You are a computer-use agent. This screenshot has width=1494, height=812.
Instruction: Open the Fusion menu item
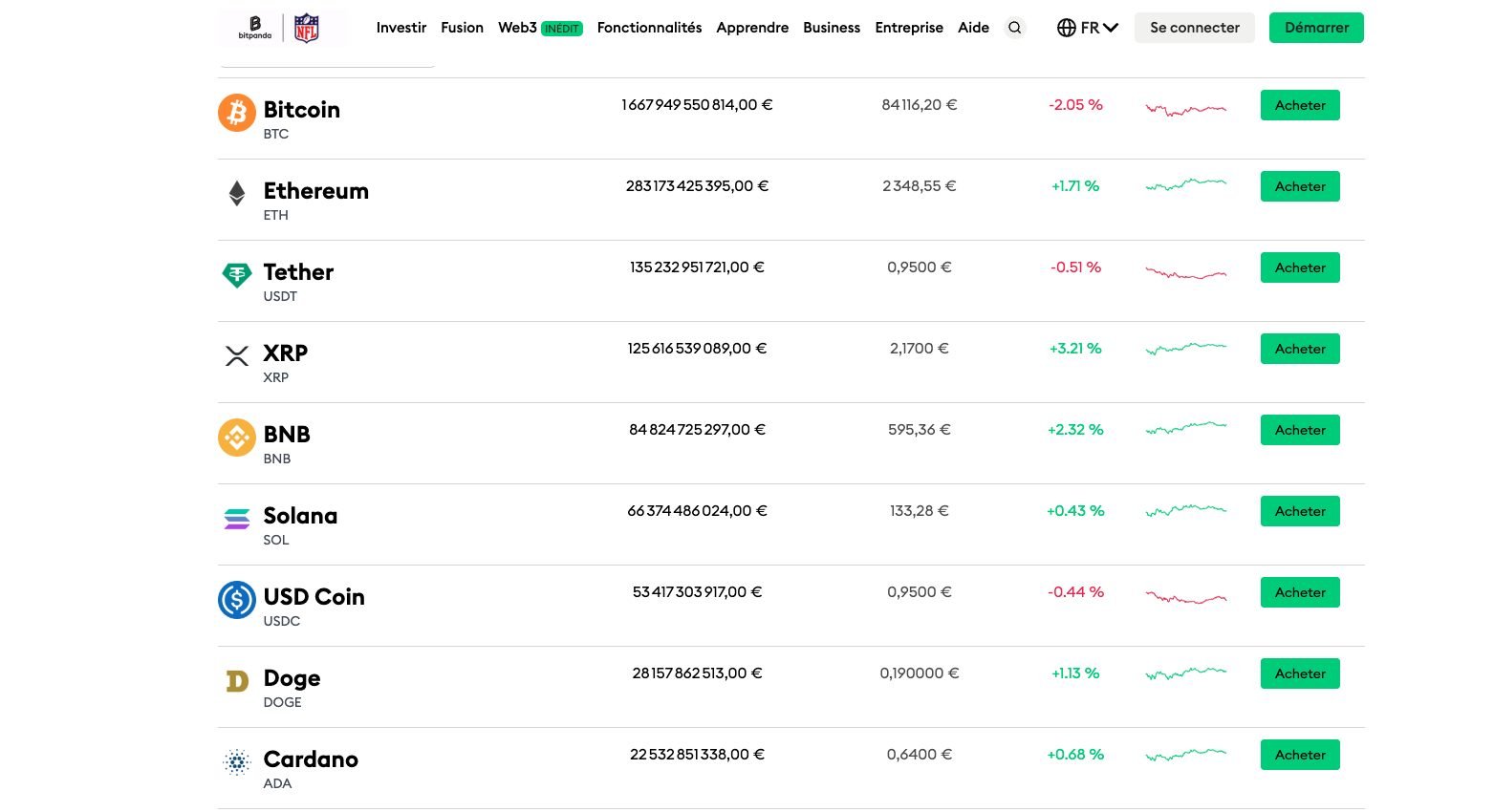pyautogui.click(x=462, y=28)
